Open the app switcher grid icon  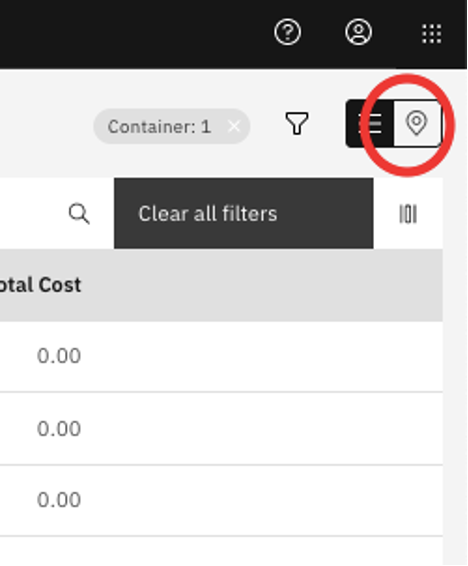(x=432, y=34)
